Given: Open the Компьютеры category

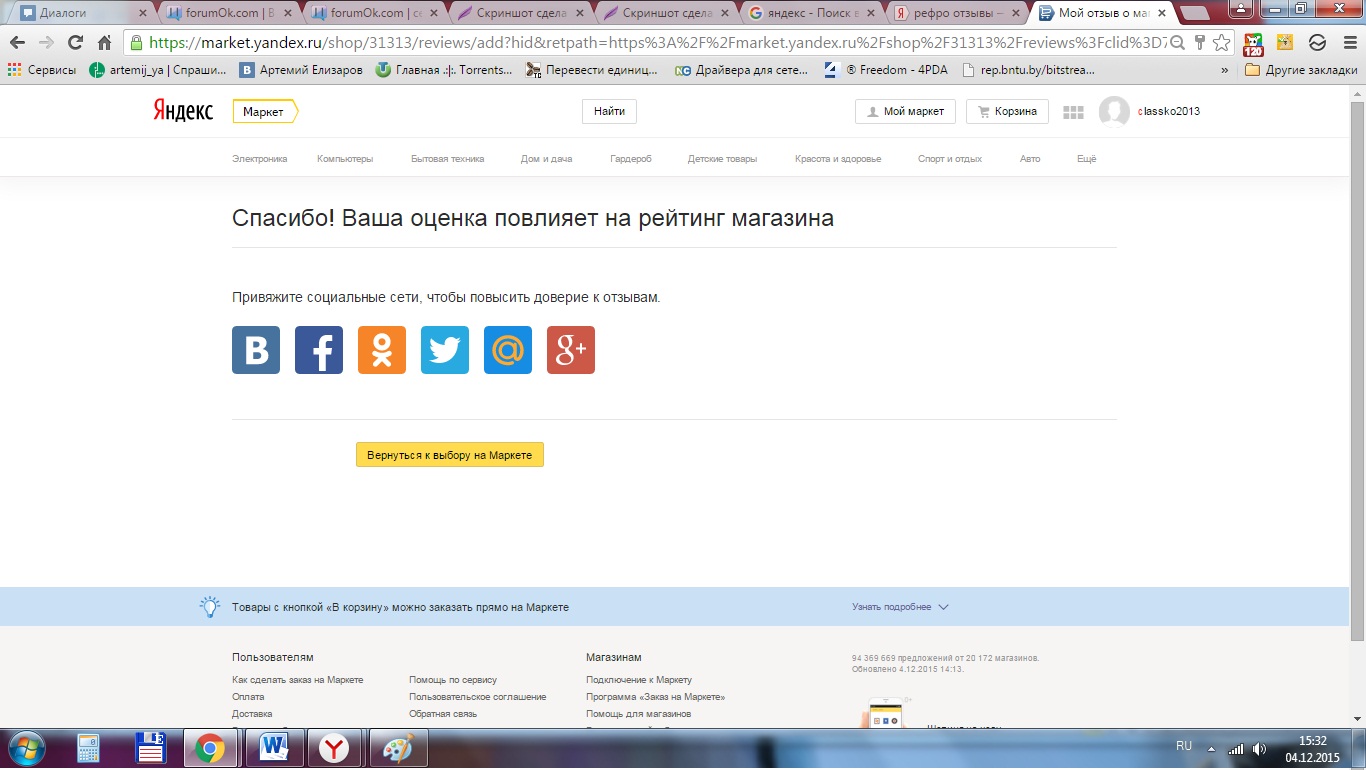Looking at the screenshot, I should pos(345,159).
